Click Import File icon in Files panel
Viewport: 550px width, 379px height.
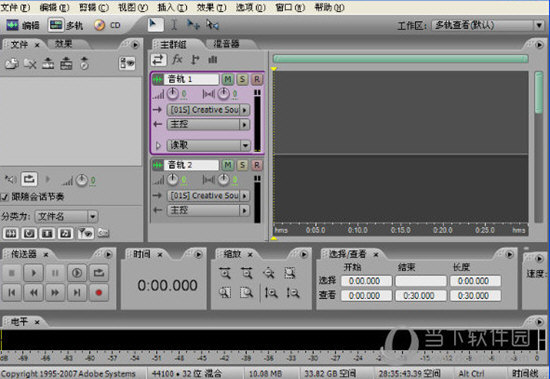tap(12, 64)
